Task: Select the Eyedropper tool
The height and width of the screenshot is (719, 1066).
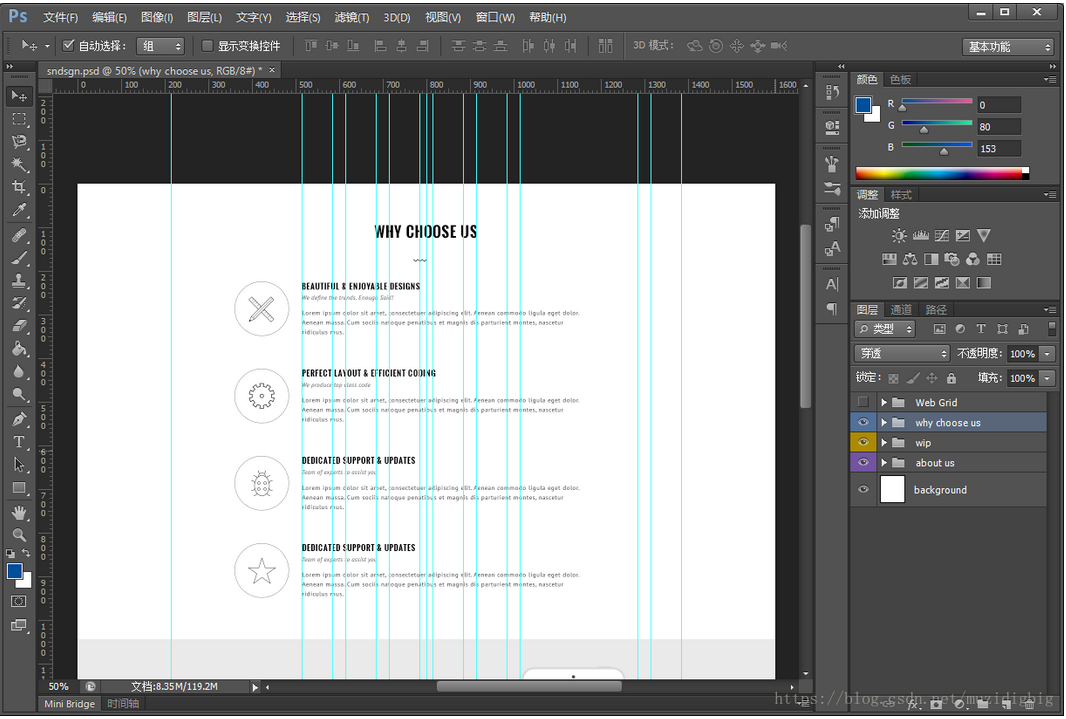Action: tap(19, 211)
